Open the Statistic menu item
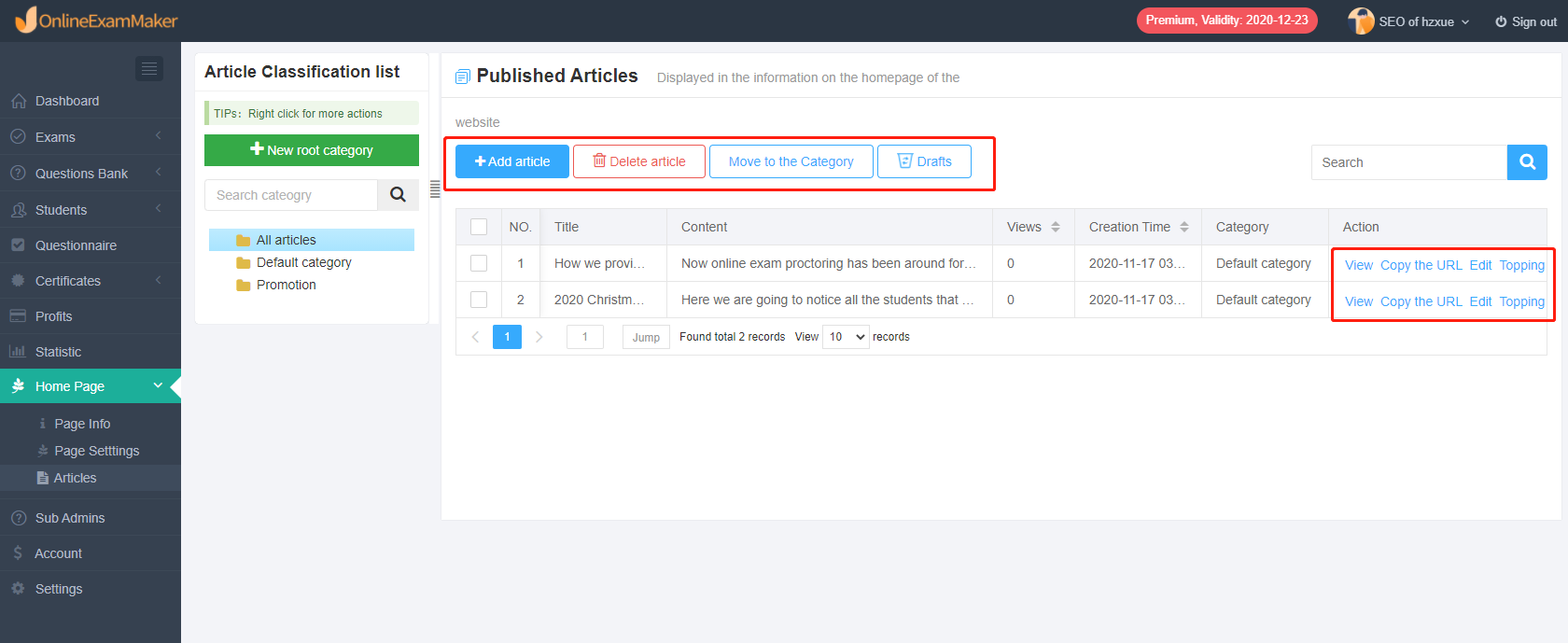Image resolution: width=1568 pixels, height=643 pixels. [x=91, y=352]
